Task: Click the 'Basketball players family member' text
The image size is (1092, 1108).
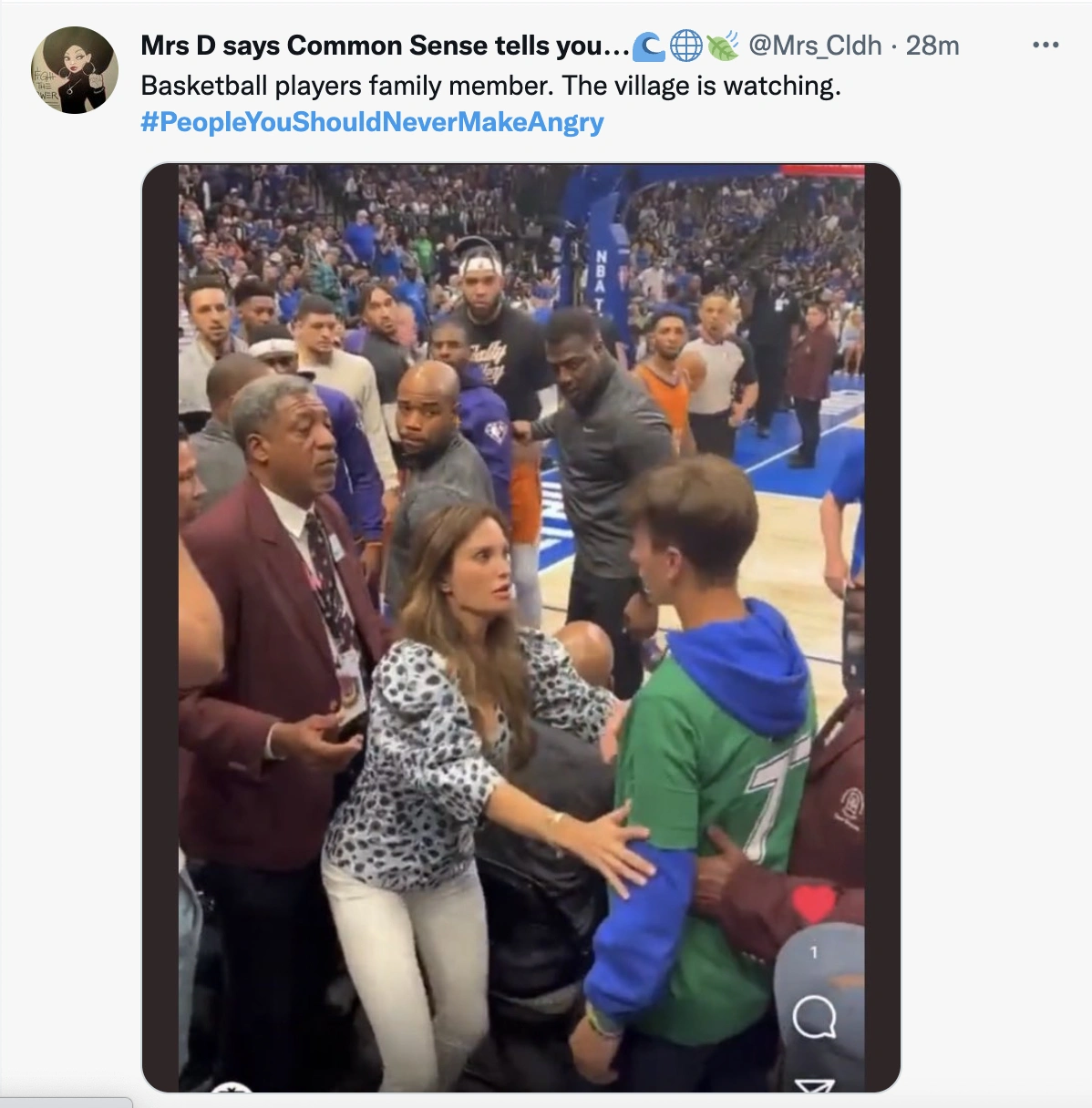Action: (346, 86)
